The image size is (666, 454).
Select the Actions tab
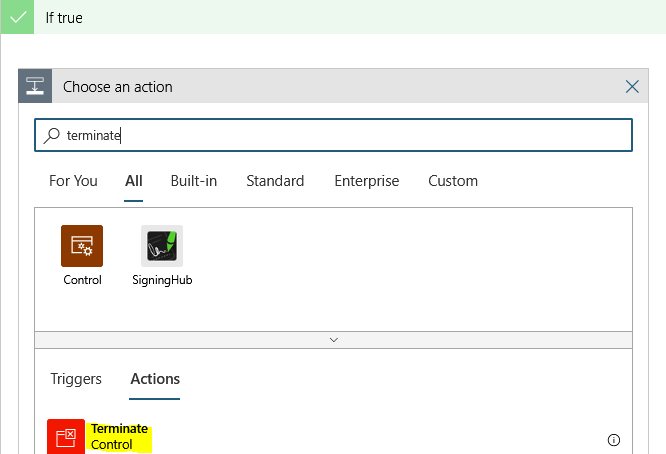coord(155,379)
